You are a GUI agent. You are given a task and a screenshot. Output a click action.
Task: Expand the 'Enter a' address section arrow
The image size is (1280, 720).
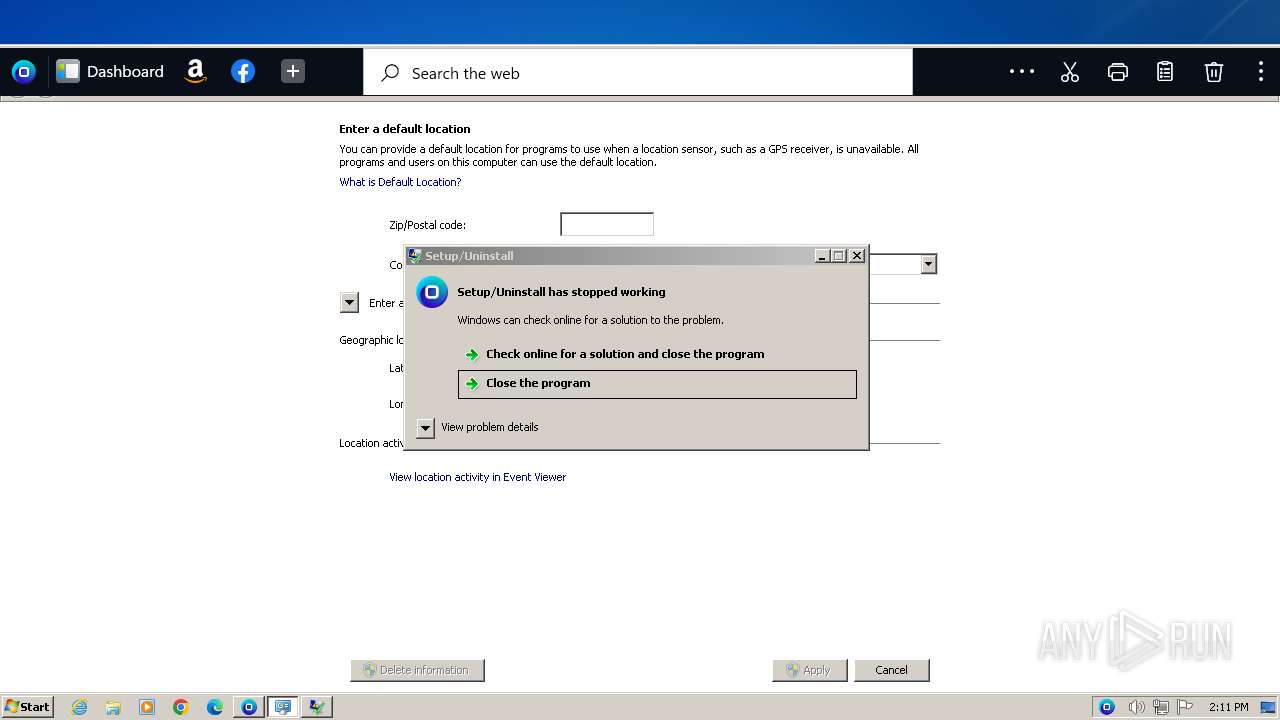349,303
